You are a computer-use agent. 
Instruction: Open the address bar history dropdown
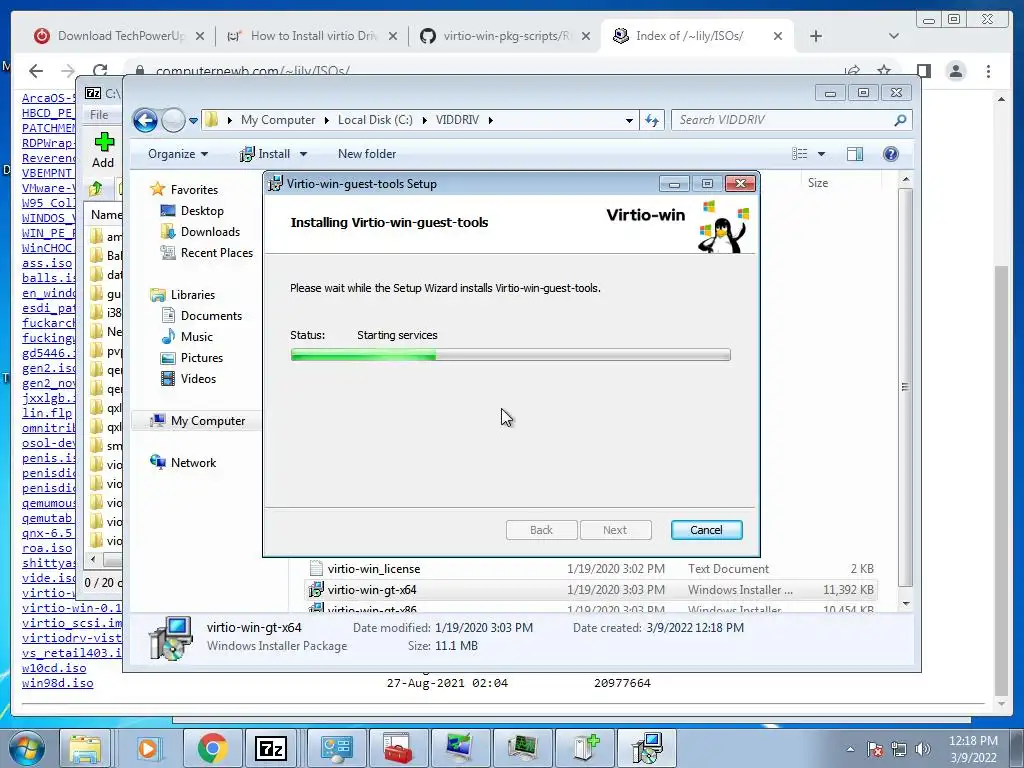(x=629, y=120)
